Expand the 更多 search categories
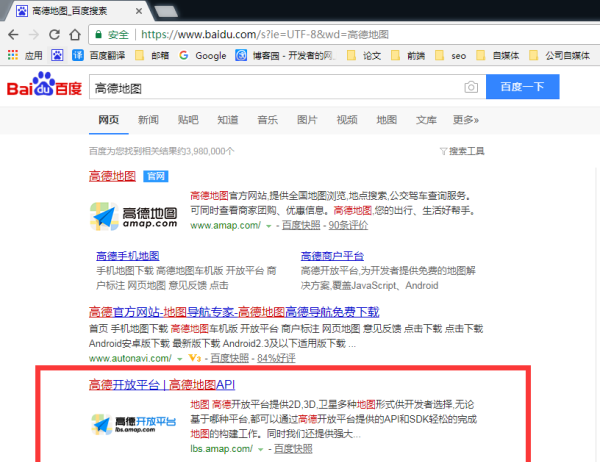The image size is (600, 462). point(465,120)
